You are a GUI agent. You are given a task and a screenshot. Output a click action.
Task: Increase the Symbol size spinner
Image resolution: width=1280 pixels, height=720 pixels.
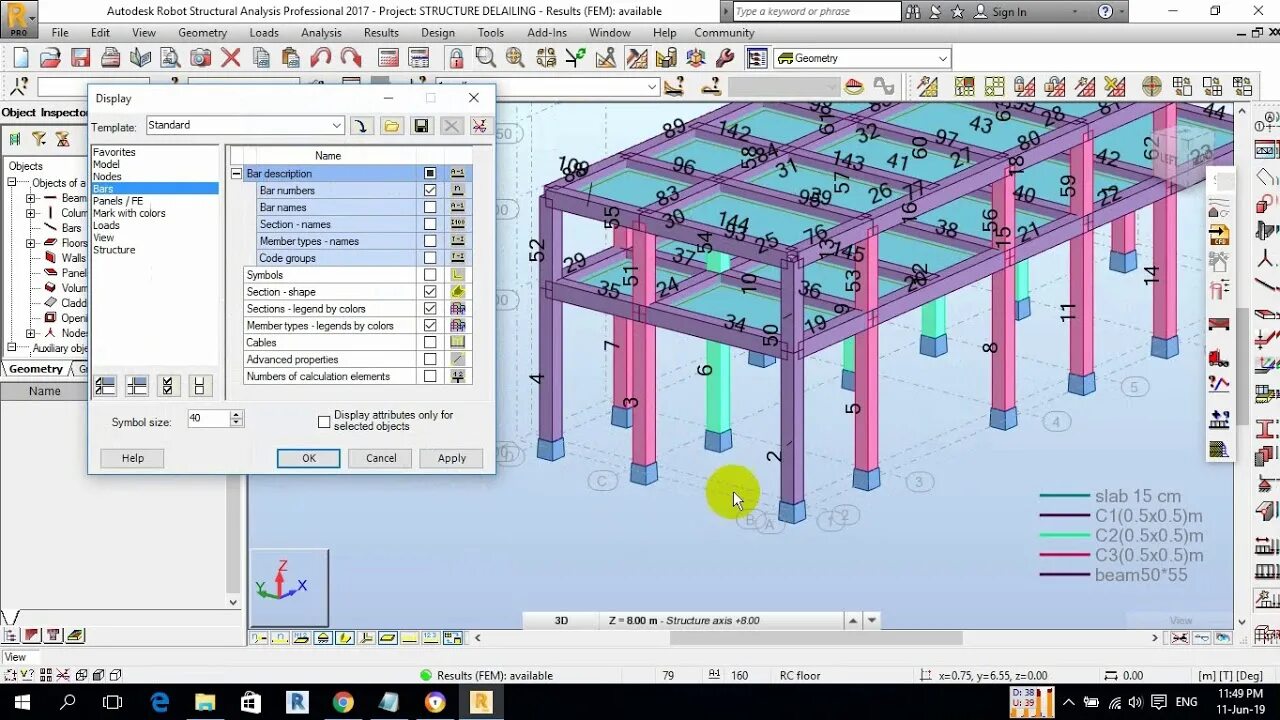(237, 414)
